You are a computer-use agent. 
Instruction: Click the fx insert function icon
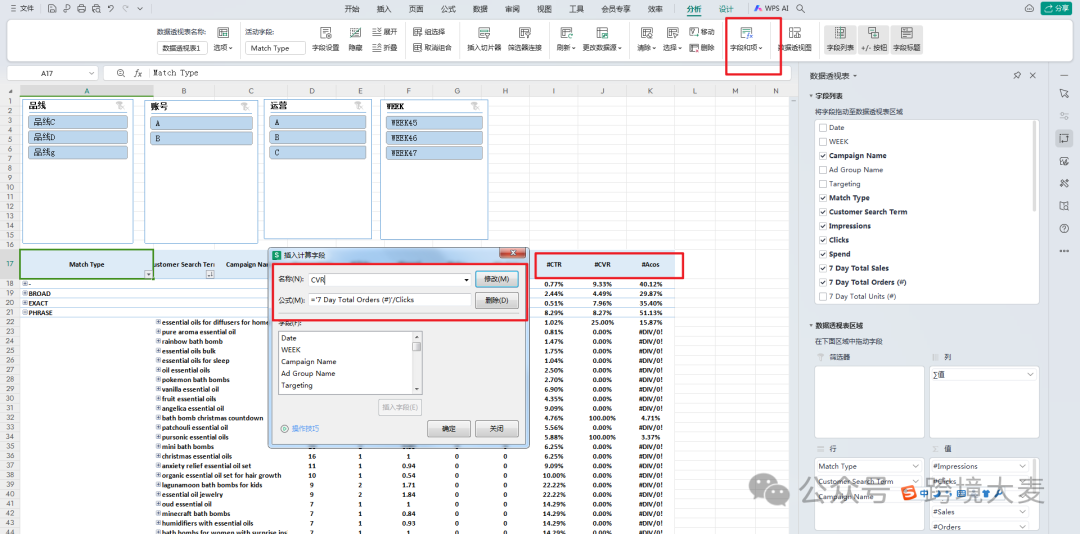tap(138, 72)
